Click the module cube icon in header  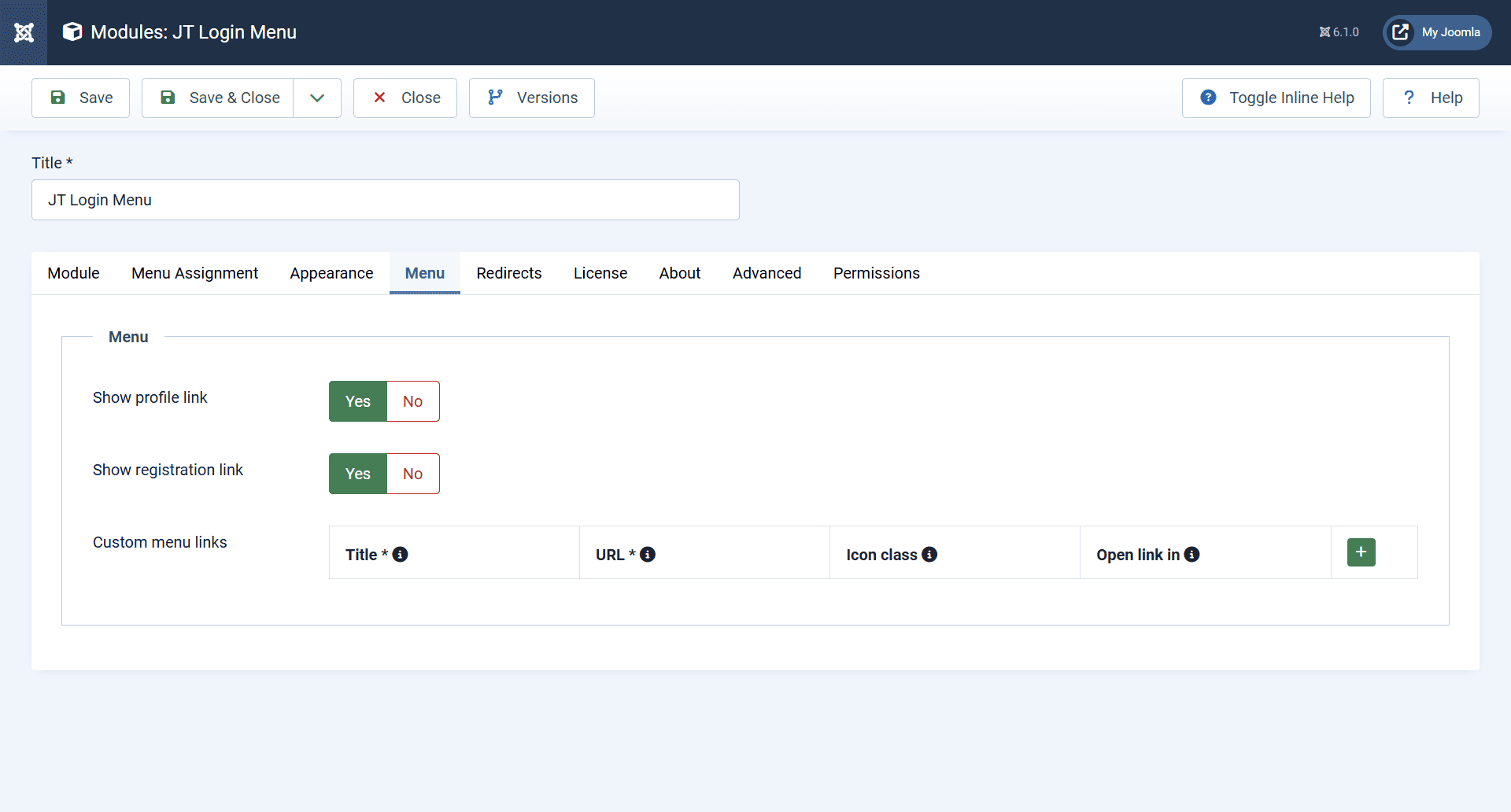(72, 31)
